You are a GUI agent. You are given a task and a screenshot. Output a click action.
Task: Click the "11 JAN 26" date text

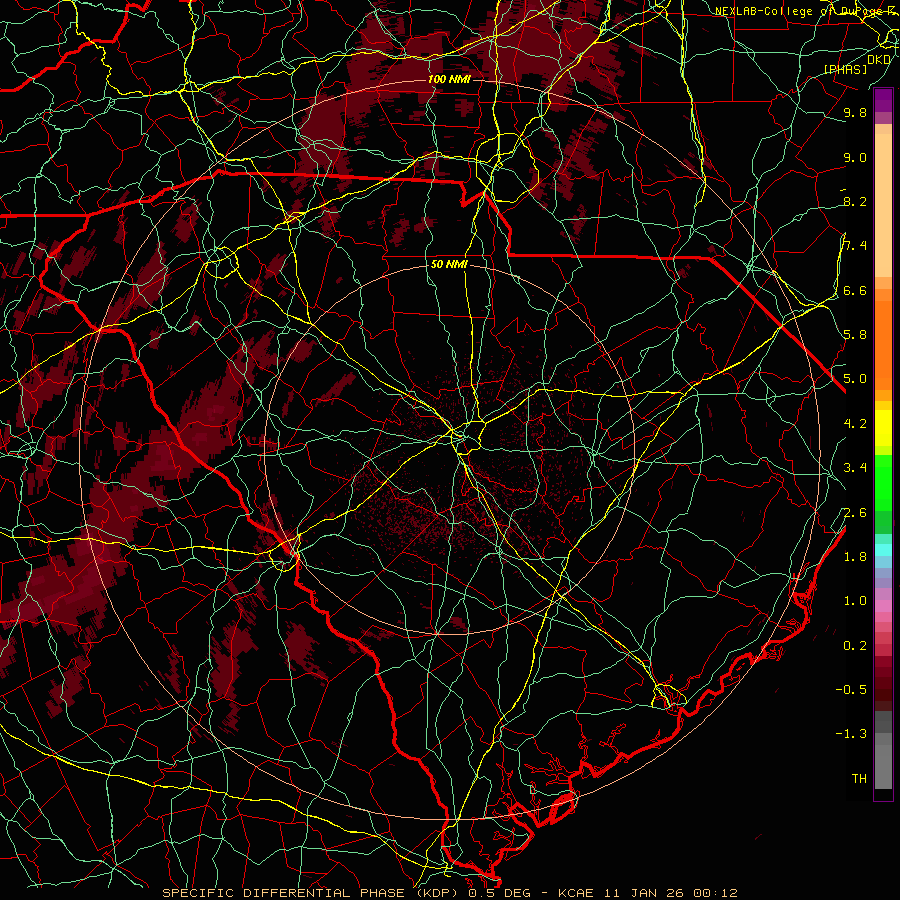pos(645,893)
